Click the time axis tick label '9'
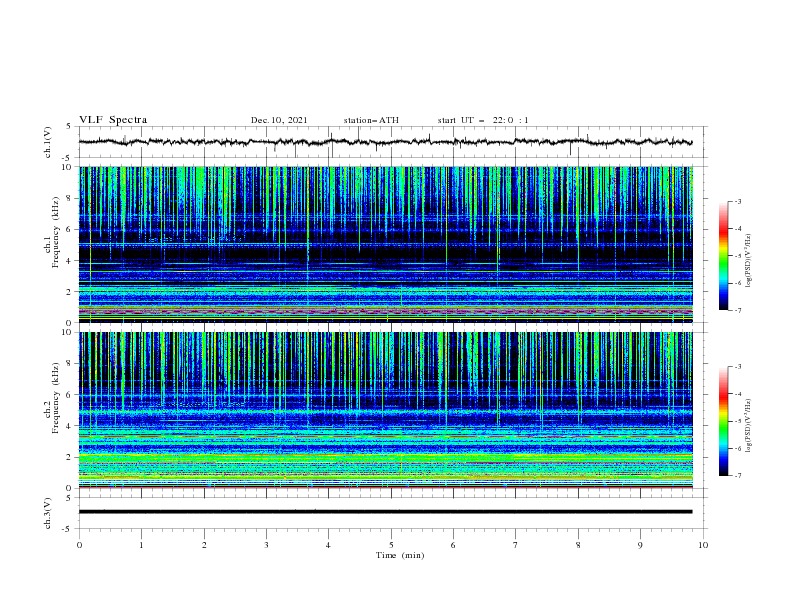792x612 pixels. tap(640, 545)
